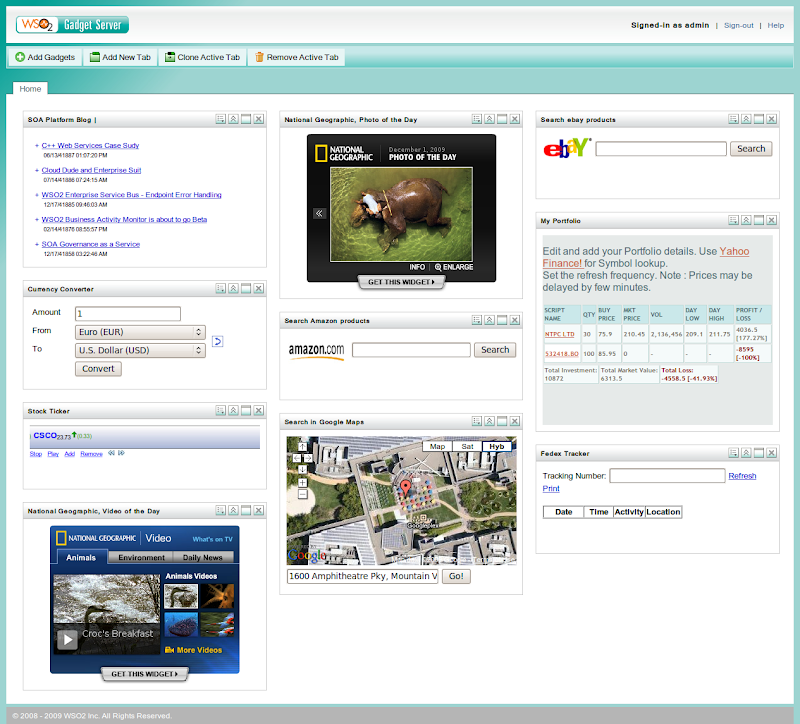Screen dimensions: 800x724
Task: Zoom in on the Google map
Action: 303,482
